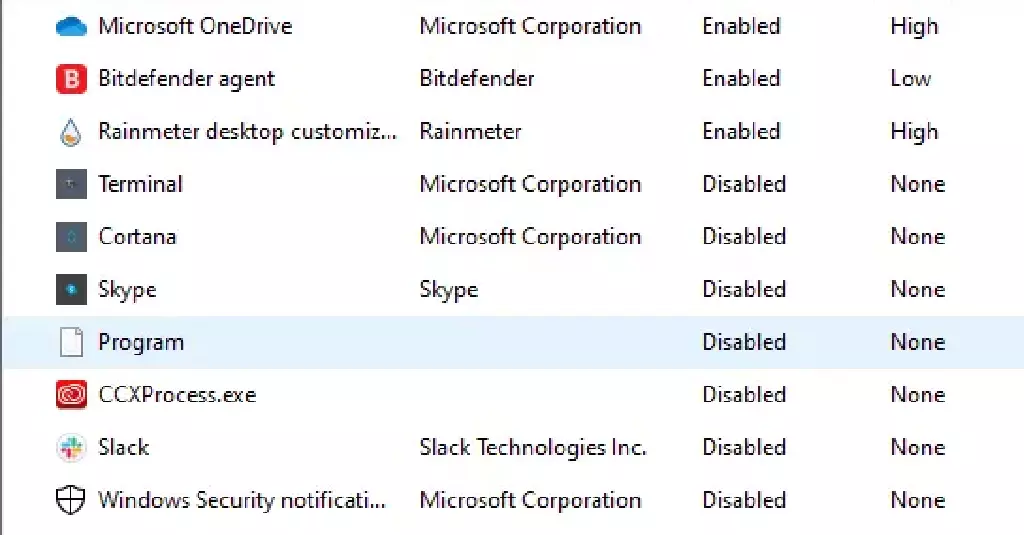The image size is (1024, 535).
Task: Click the Terminal app icon
Action: pos(71,184)
